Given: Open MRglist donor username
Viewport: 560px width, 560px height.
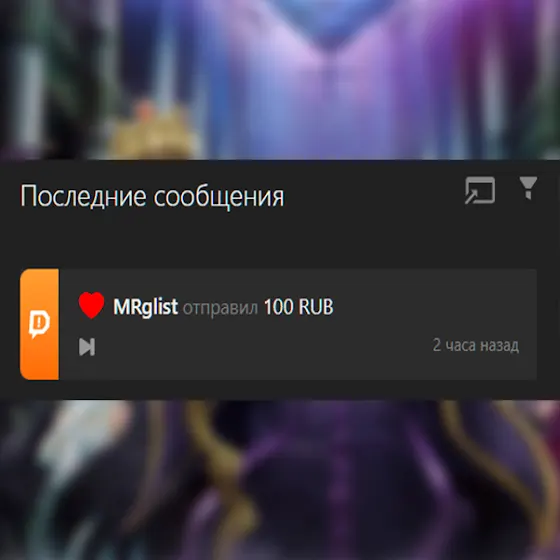Looking at the screenshot, I should pos(145,307).
